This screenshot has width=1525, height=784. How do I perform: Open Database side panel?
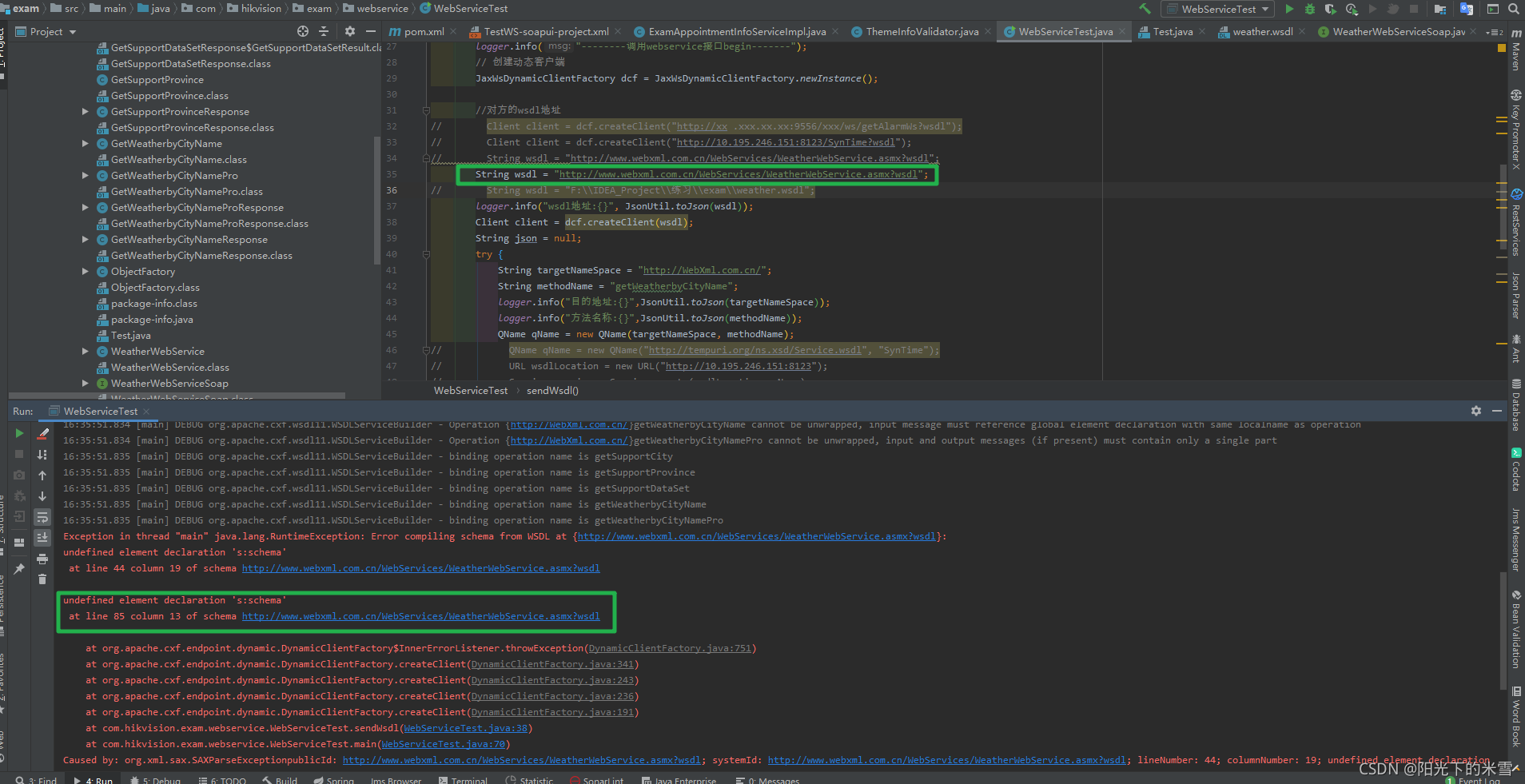(x=1516, y=404)
